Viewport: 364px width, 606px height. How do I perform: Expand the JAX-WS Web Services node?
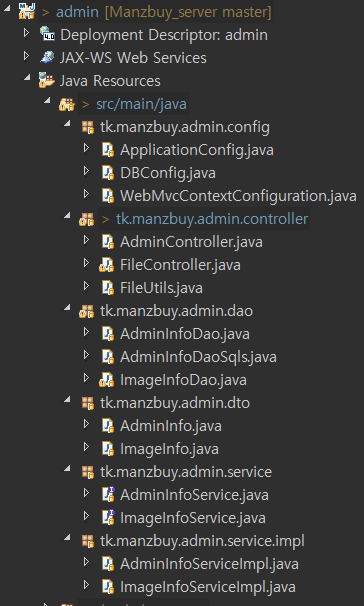[27, 56]
